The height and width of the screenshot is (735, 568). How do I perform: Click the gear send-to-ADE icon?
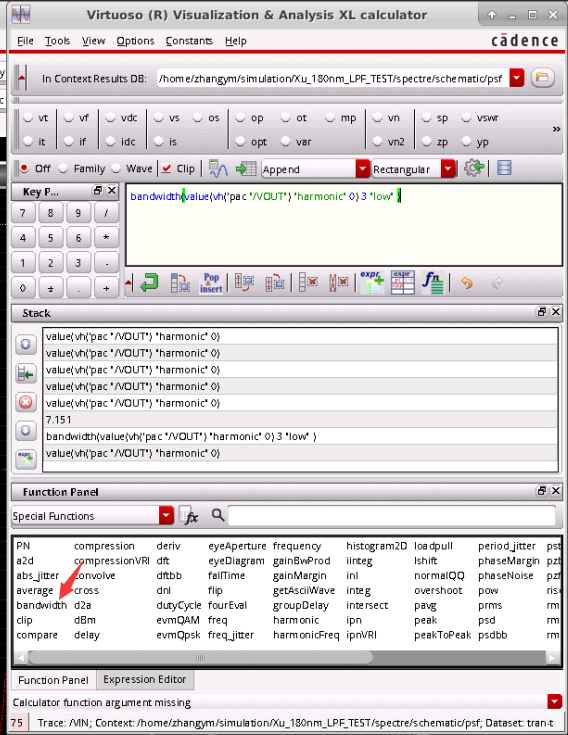[473, 168]
